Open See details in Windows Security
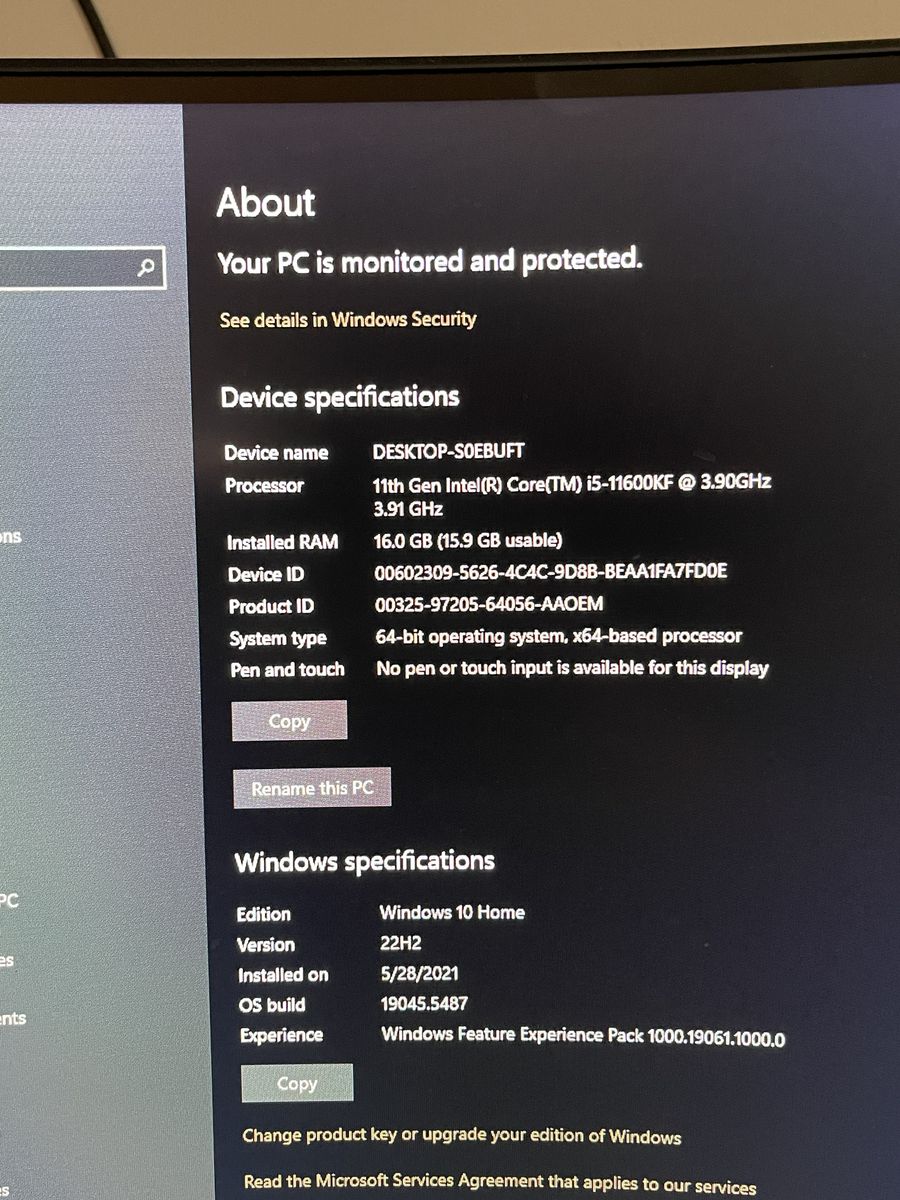The image size is (900, 1200). click(x=347, y=320)
